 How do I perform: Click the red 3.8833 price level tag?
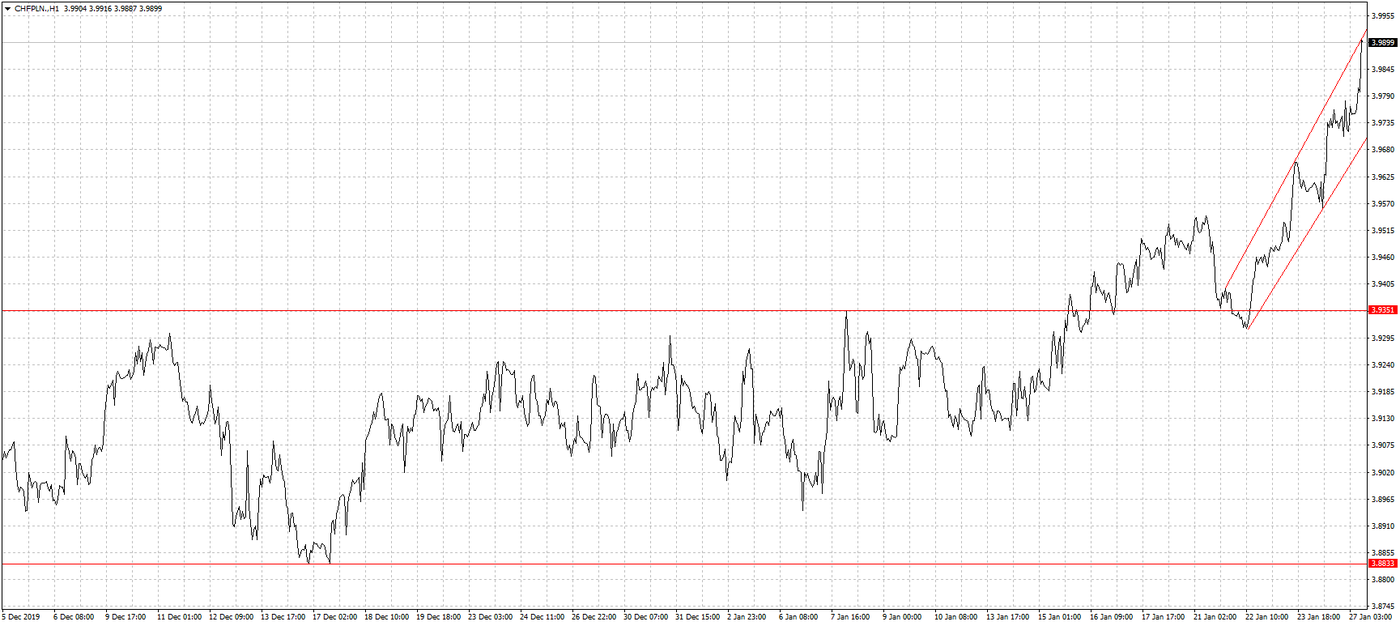coord(1383,564)
